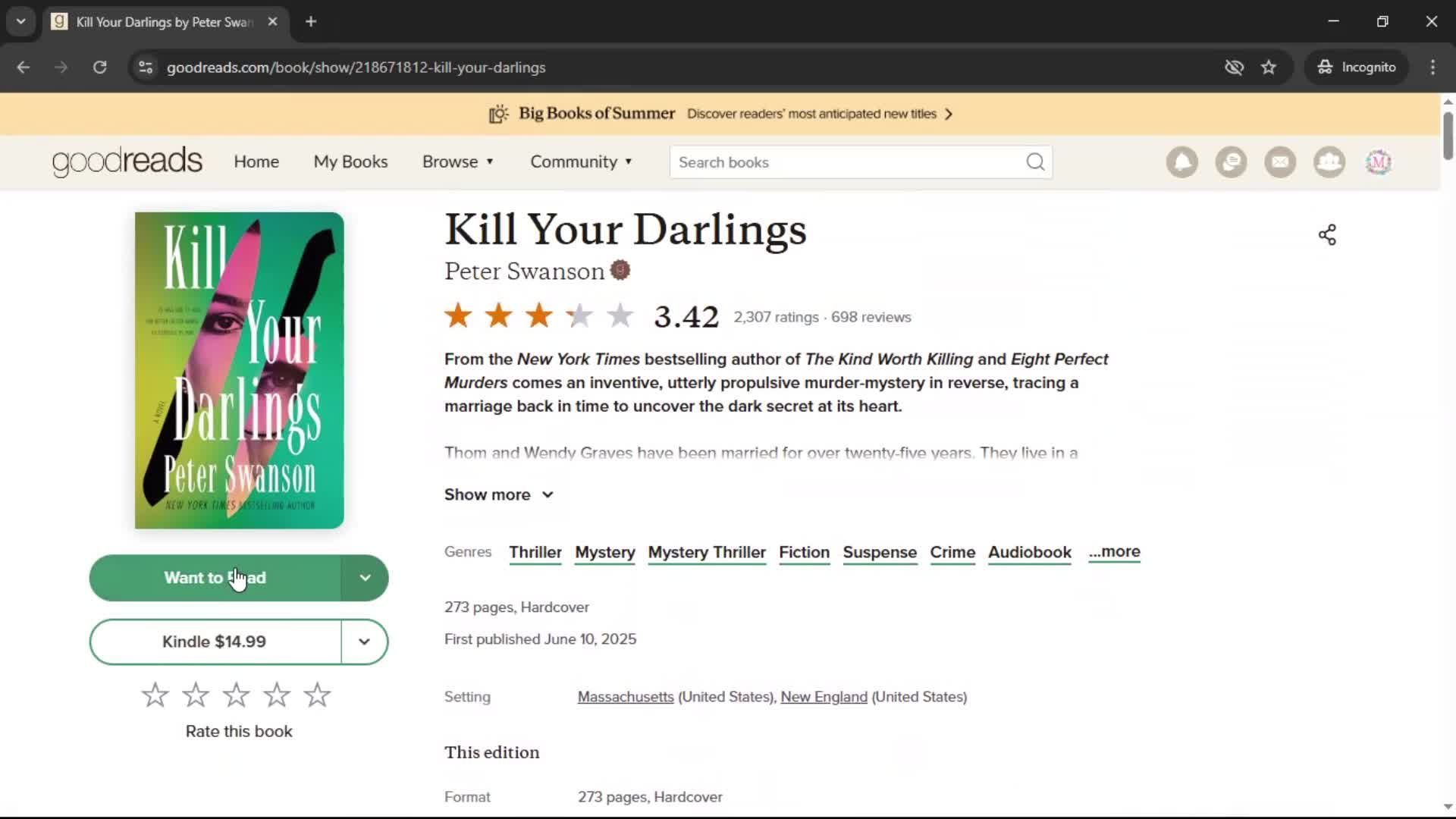The image size is (1456, 819).
Task: Go to Home in navigation
Action: coord(256,162)
